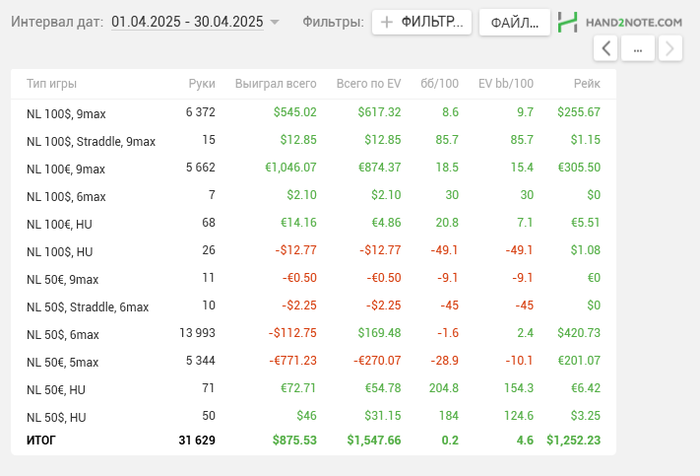Sort by Рейк column header
The image size is (700, 476).
point(587,85)
